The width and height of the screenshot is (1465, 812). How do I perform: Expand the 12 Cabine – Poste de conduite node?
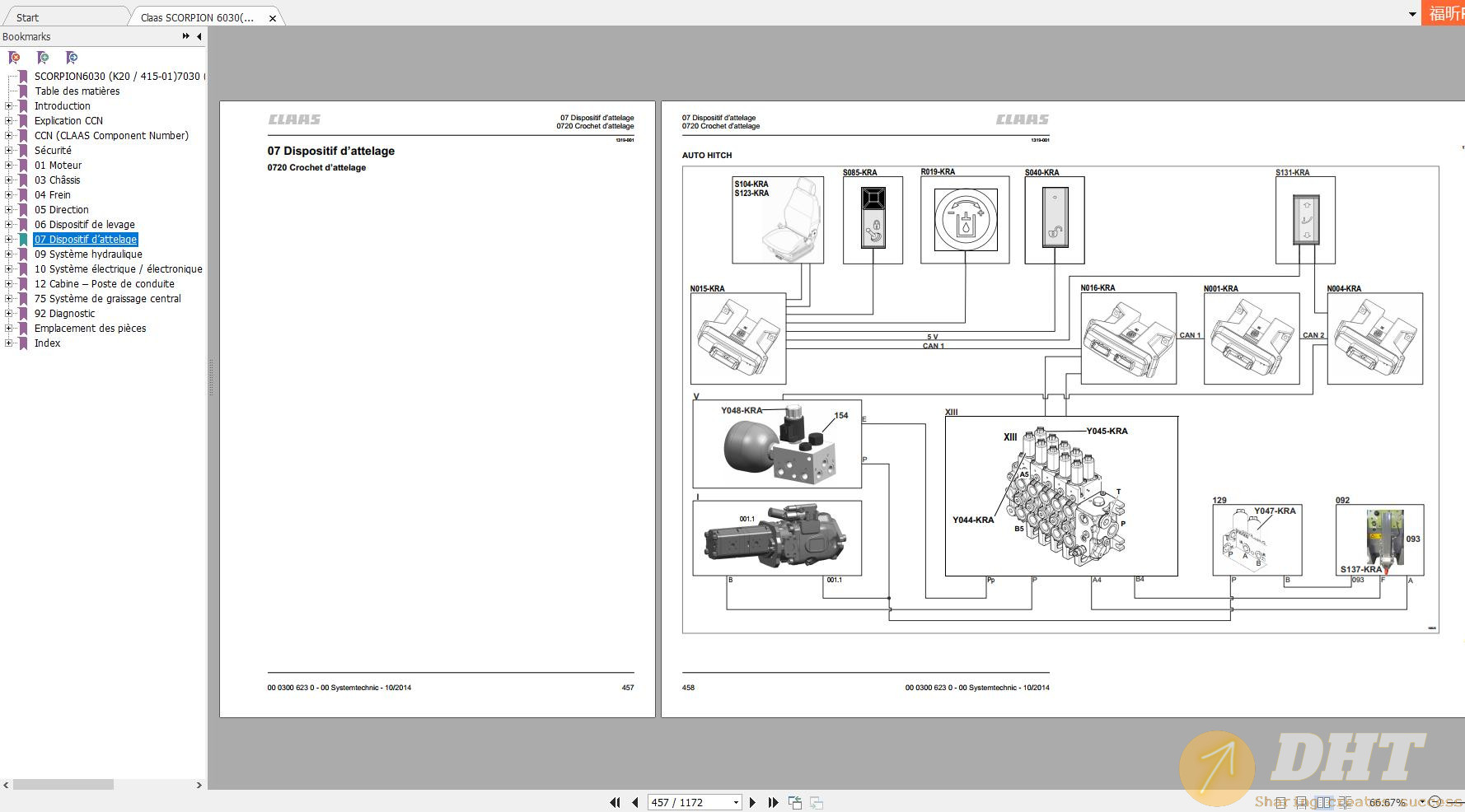[x=9, y=283]
